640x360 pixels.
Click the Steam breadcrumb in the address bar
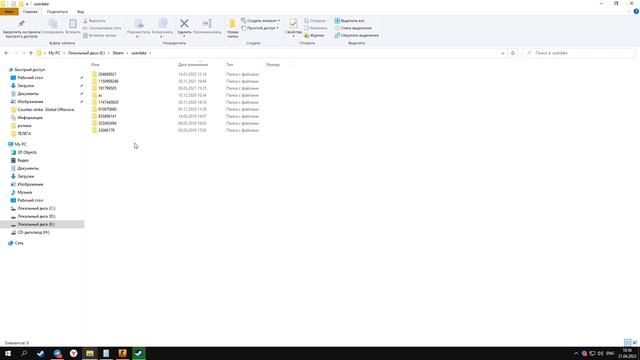click(x=118, y=53)
